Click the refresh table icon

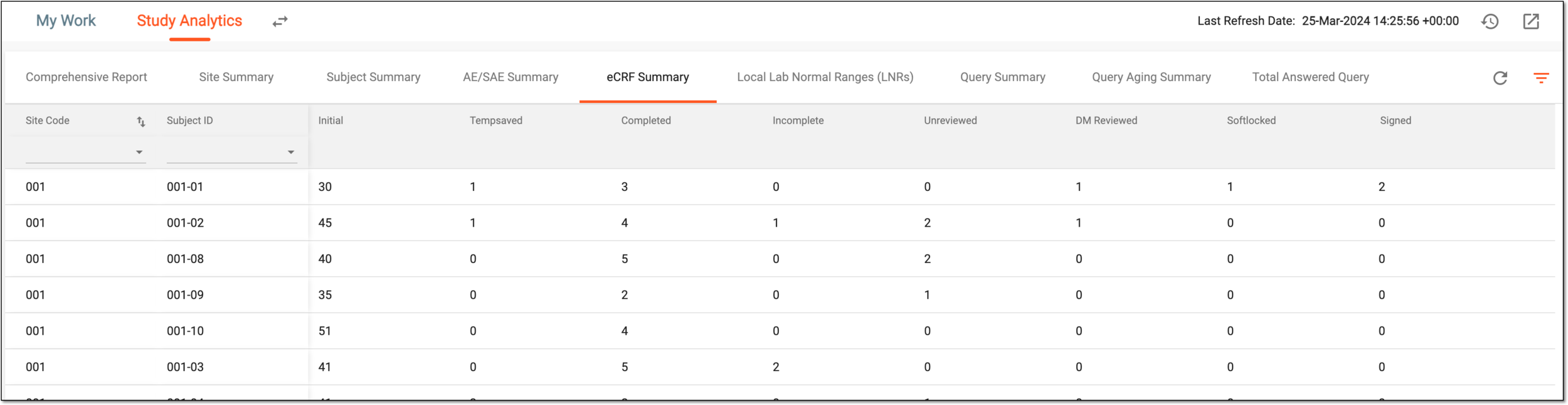pos(1500,78)
